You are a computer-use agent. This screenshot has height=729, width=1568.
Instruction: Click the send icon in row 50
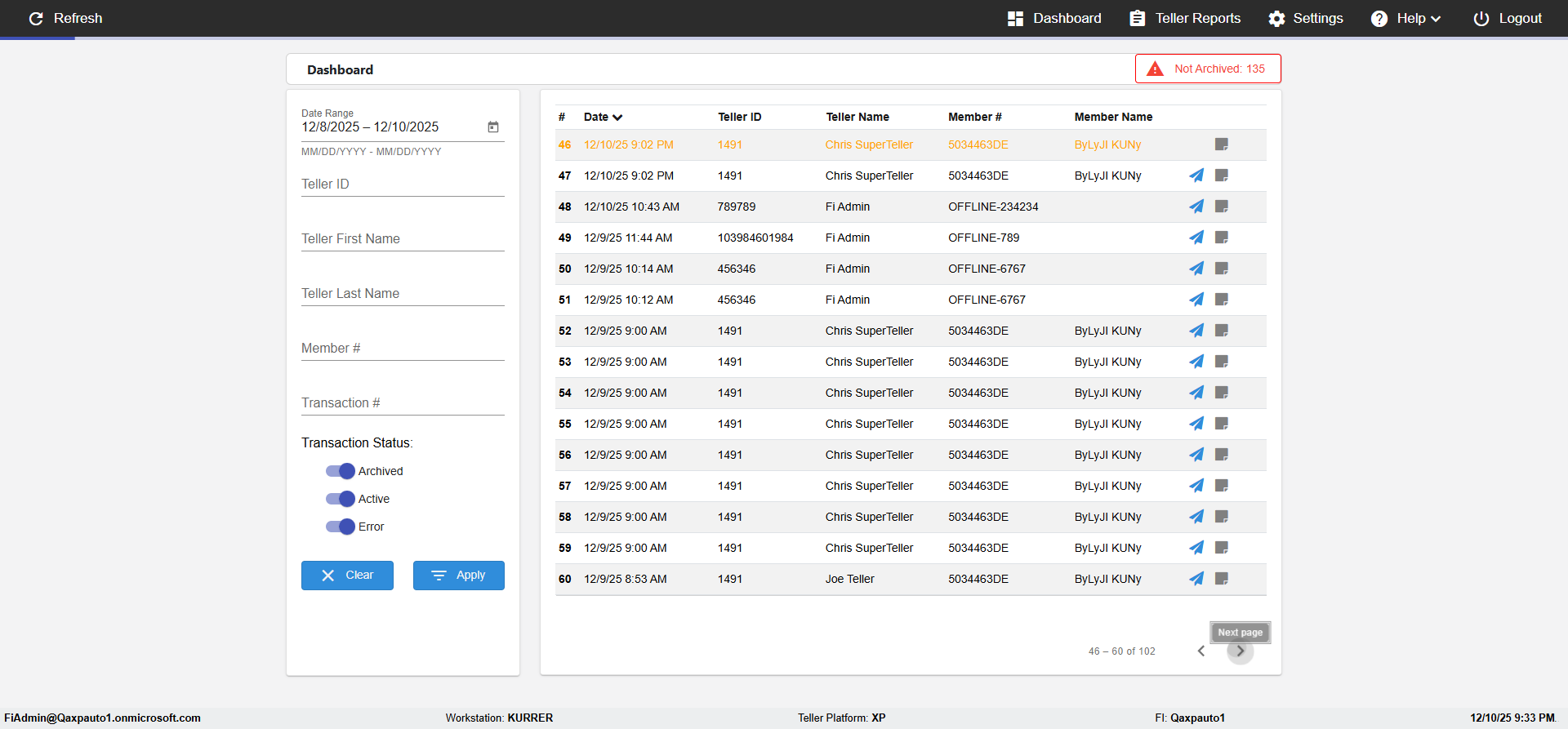point(1196,269)
